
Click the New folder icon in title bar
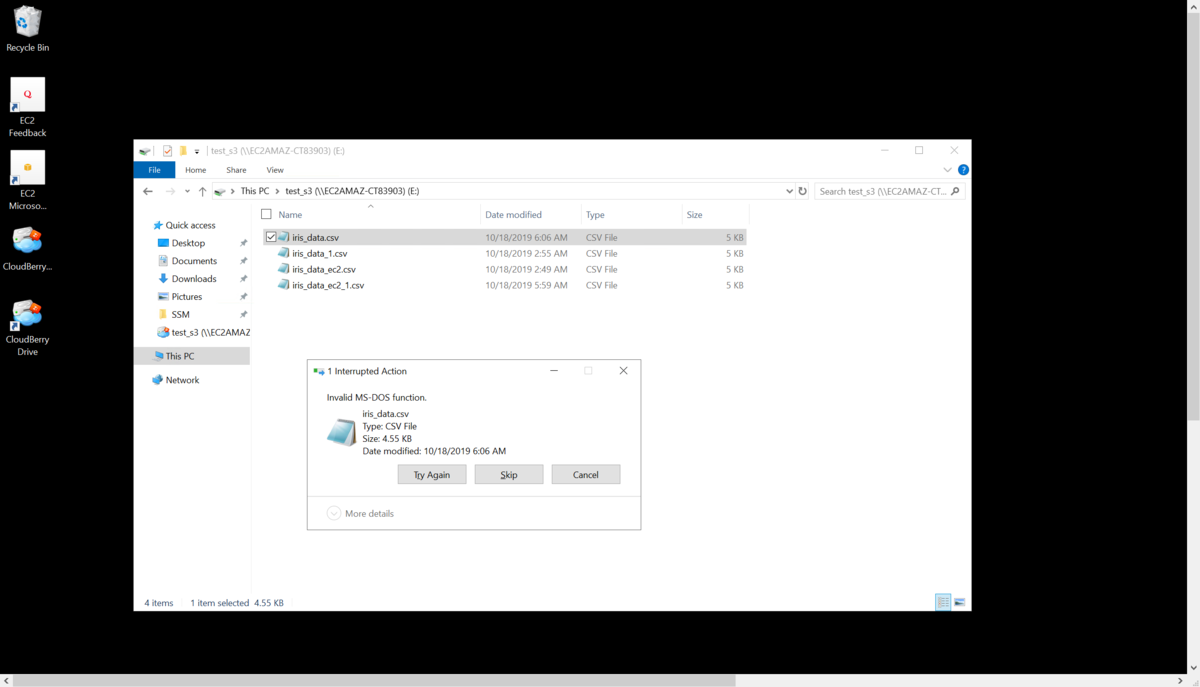183,151
